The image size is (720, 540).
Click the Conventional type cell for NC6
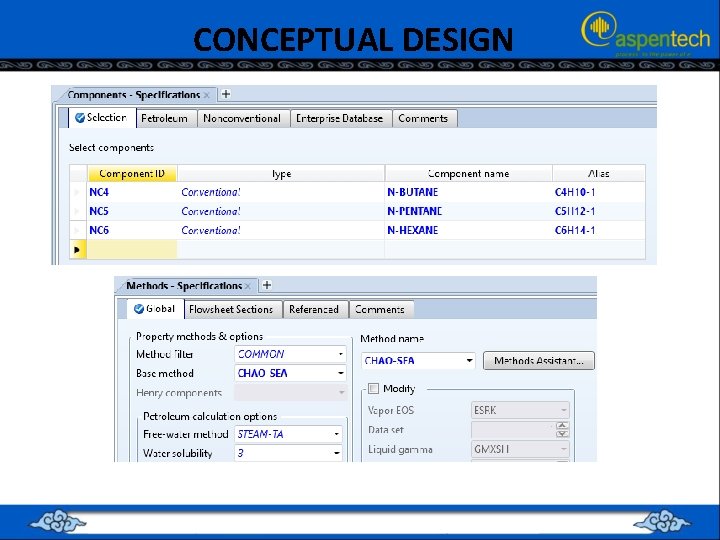(281, 230)
